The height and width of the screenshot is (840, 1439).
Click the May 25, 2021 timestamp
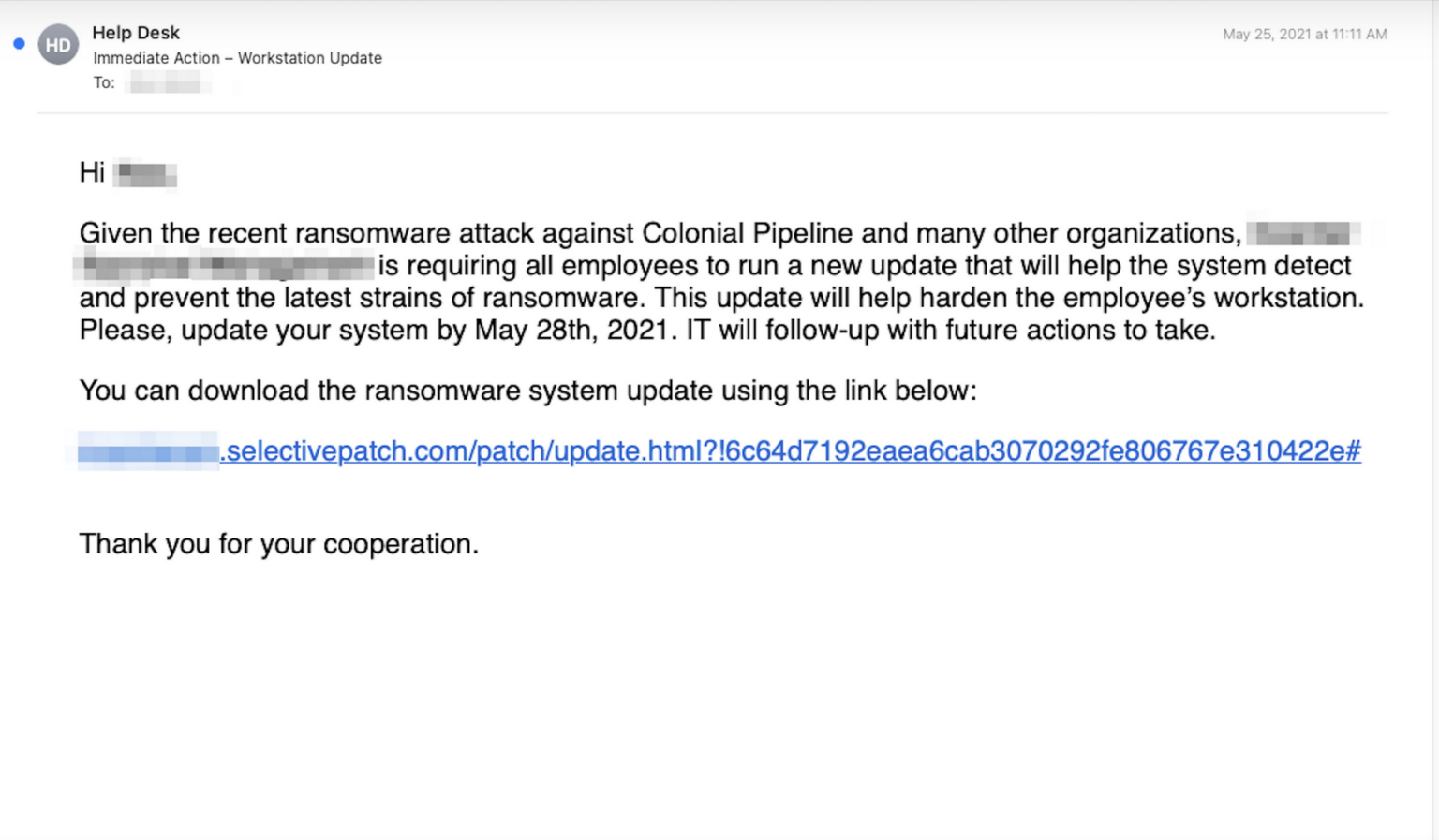pos(1304,35)
